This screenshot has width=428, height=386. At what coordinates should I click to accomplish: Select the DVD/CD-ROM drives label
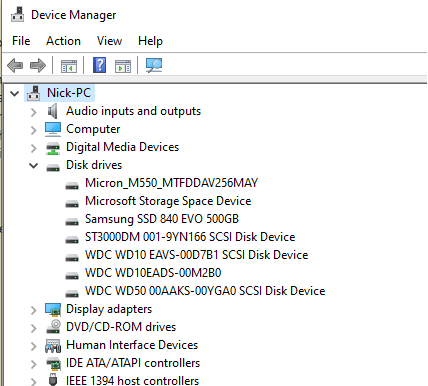(x=121, y=327)
